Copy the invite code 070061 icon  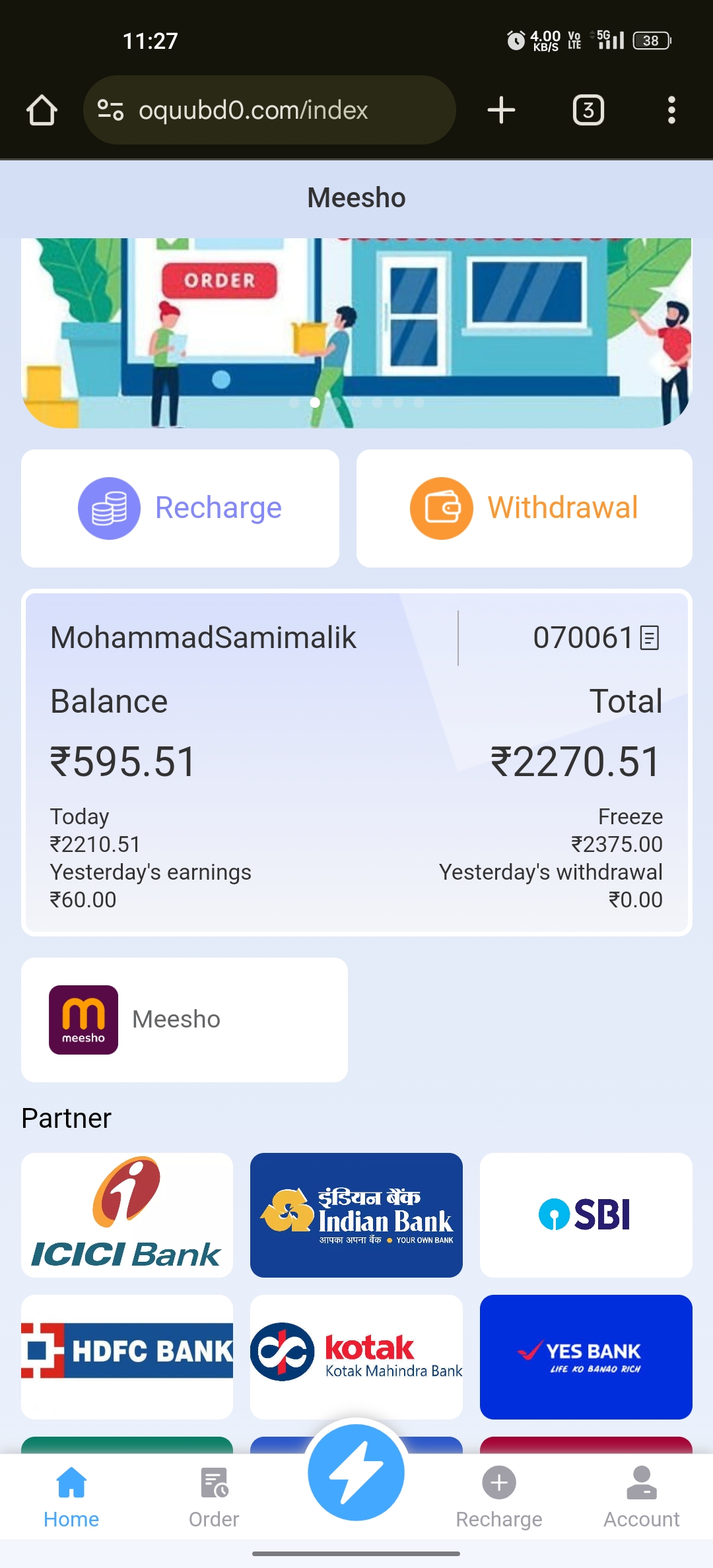point(650,637)
